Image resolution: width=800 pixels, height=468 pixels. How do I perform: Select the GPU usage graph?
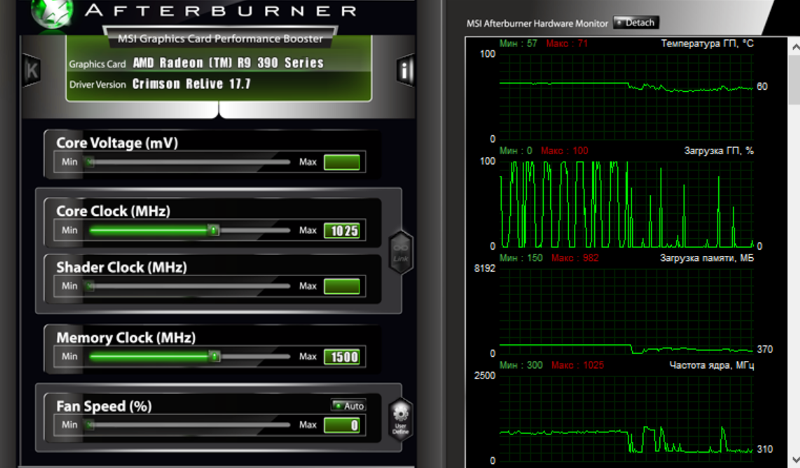tap(626, 204)
